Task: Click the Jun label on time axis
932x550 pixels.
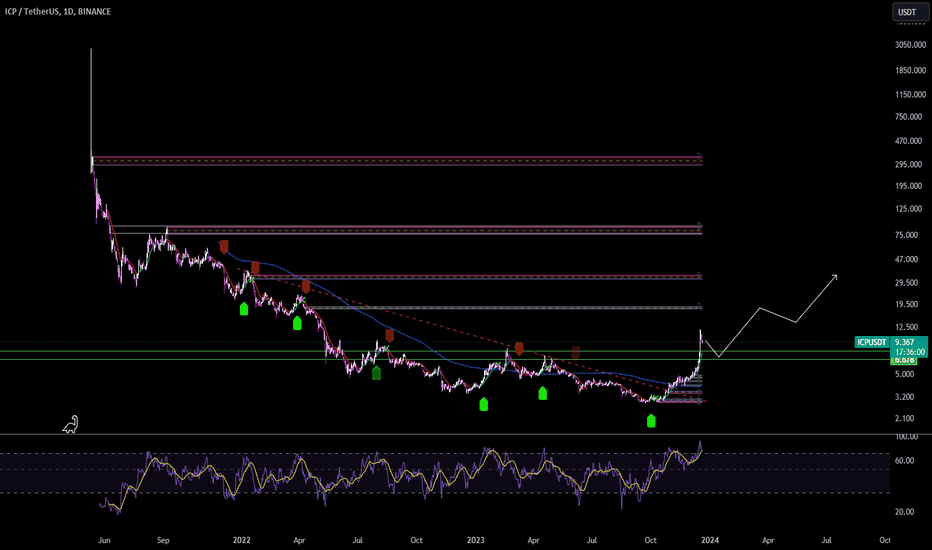Action: coord(104,540)
